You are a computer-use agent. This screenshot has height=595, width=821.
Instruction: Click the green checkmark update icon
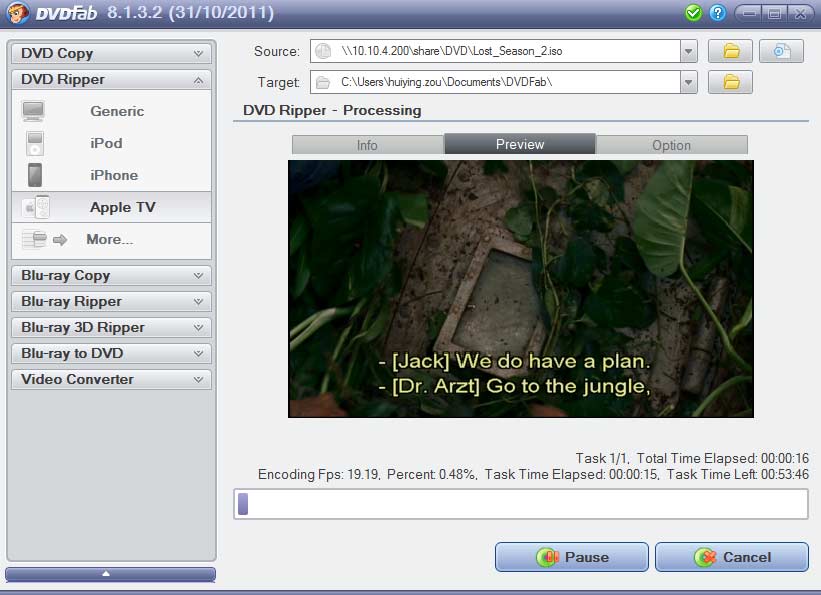point(693,13)
